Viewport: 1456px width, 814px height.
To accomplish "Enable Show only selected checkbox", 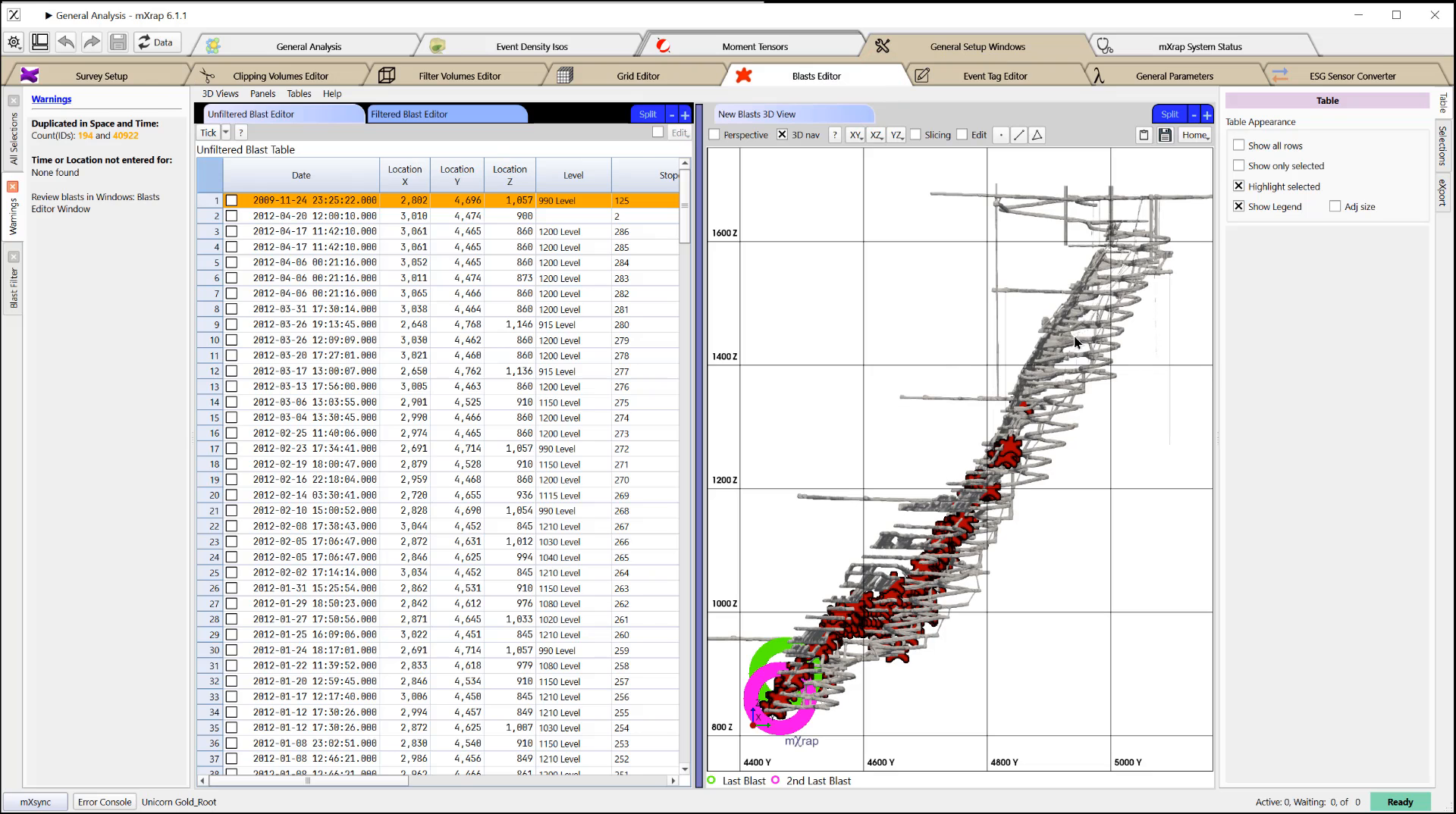I will coord(1238,166).
